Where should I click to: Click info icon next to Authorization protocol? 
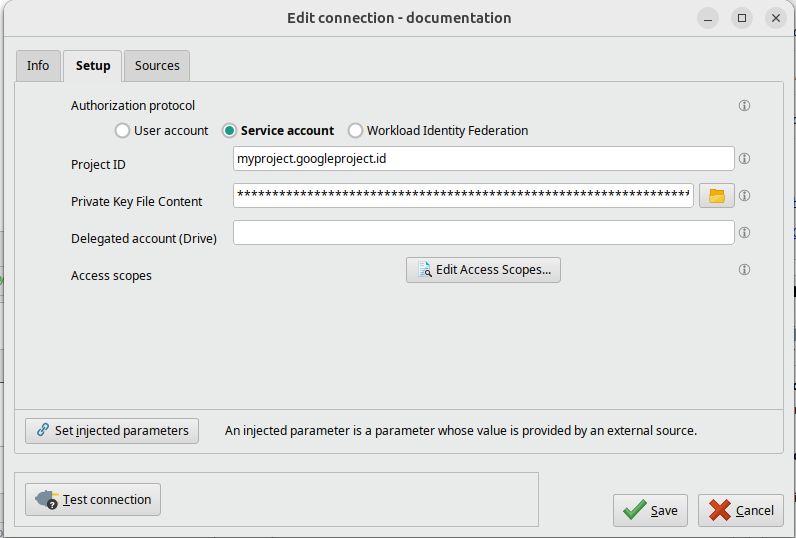coord(744,106)
